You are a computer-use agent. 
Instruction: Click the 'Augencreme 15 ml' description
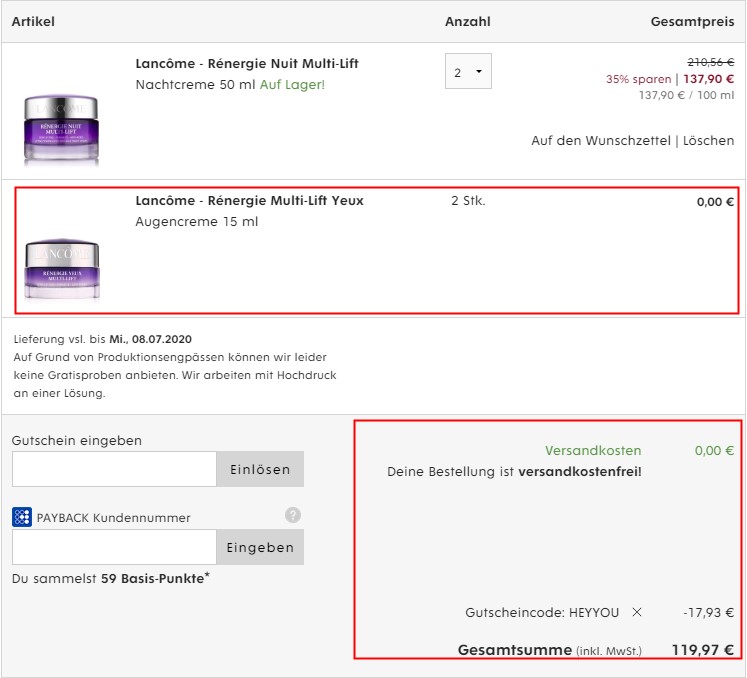coord(197,222)
